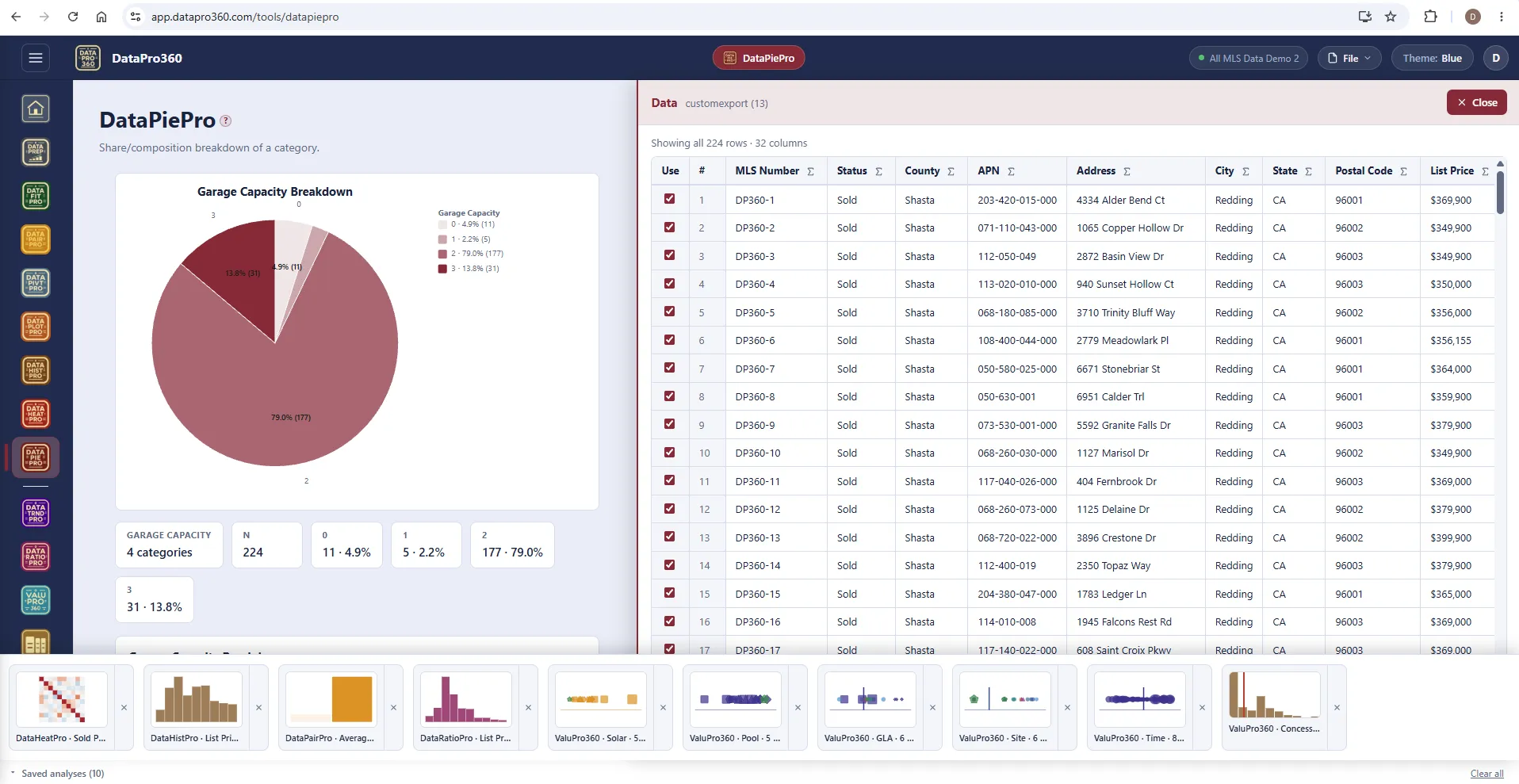Sort by the State column header
Screen dimensions: 1519x784
pyautogui.click(x=1284, y=170)
